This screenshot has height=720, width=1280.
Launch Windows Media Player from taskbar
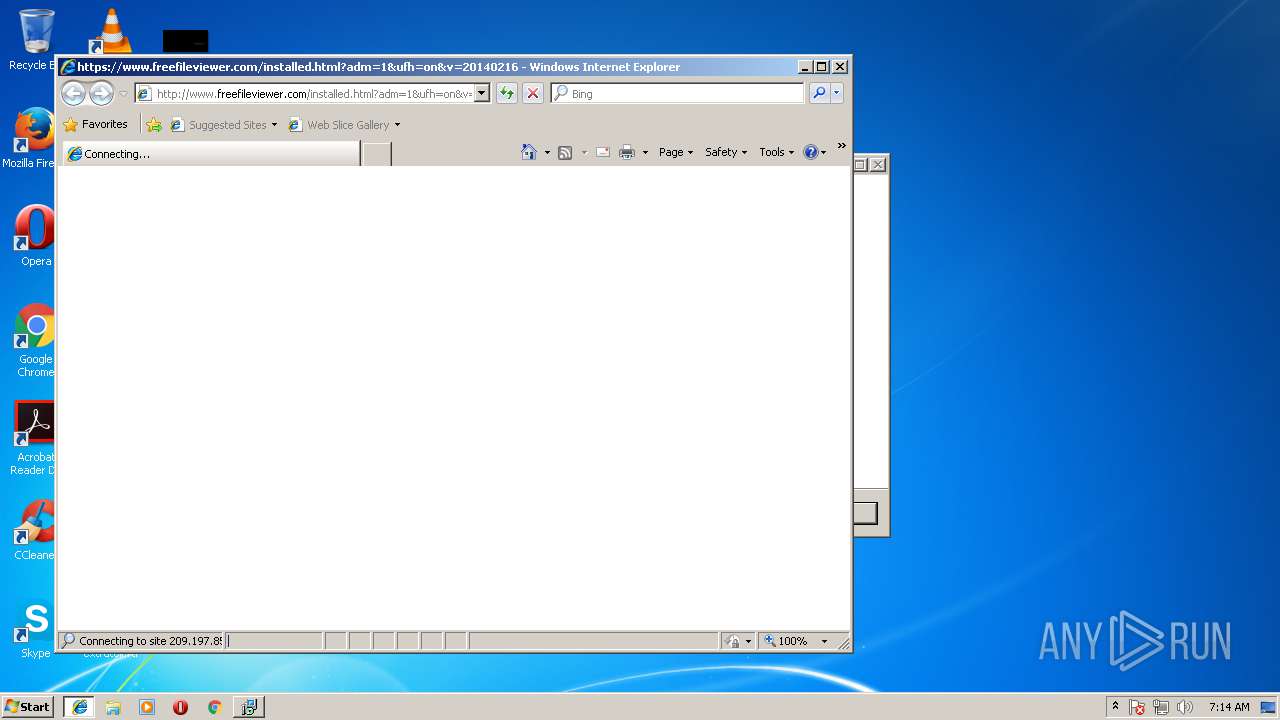tap(147, 707)
